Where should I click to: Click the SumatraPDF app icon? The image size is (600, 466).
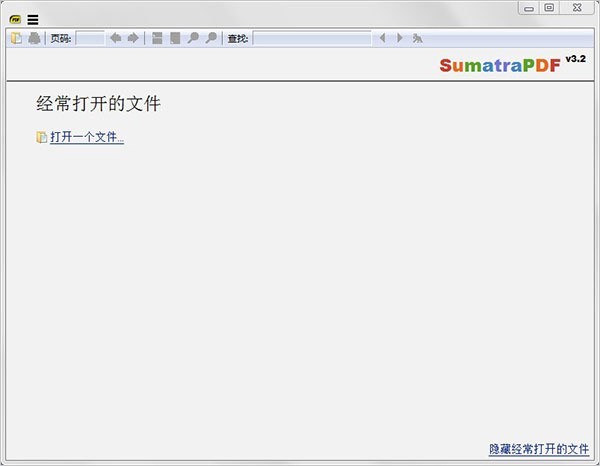point(15,19)
